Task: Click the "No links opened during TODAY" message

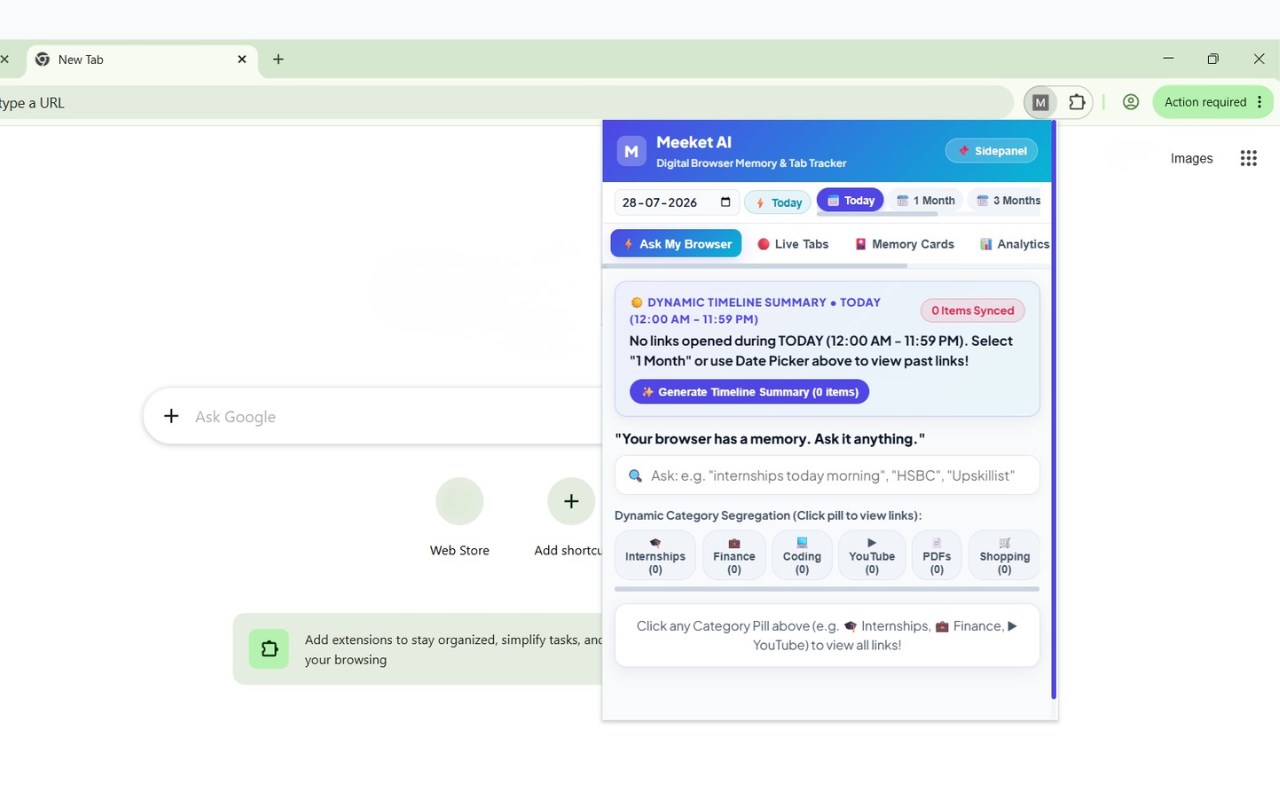Action: [x=821, y=351]
